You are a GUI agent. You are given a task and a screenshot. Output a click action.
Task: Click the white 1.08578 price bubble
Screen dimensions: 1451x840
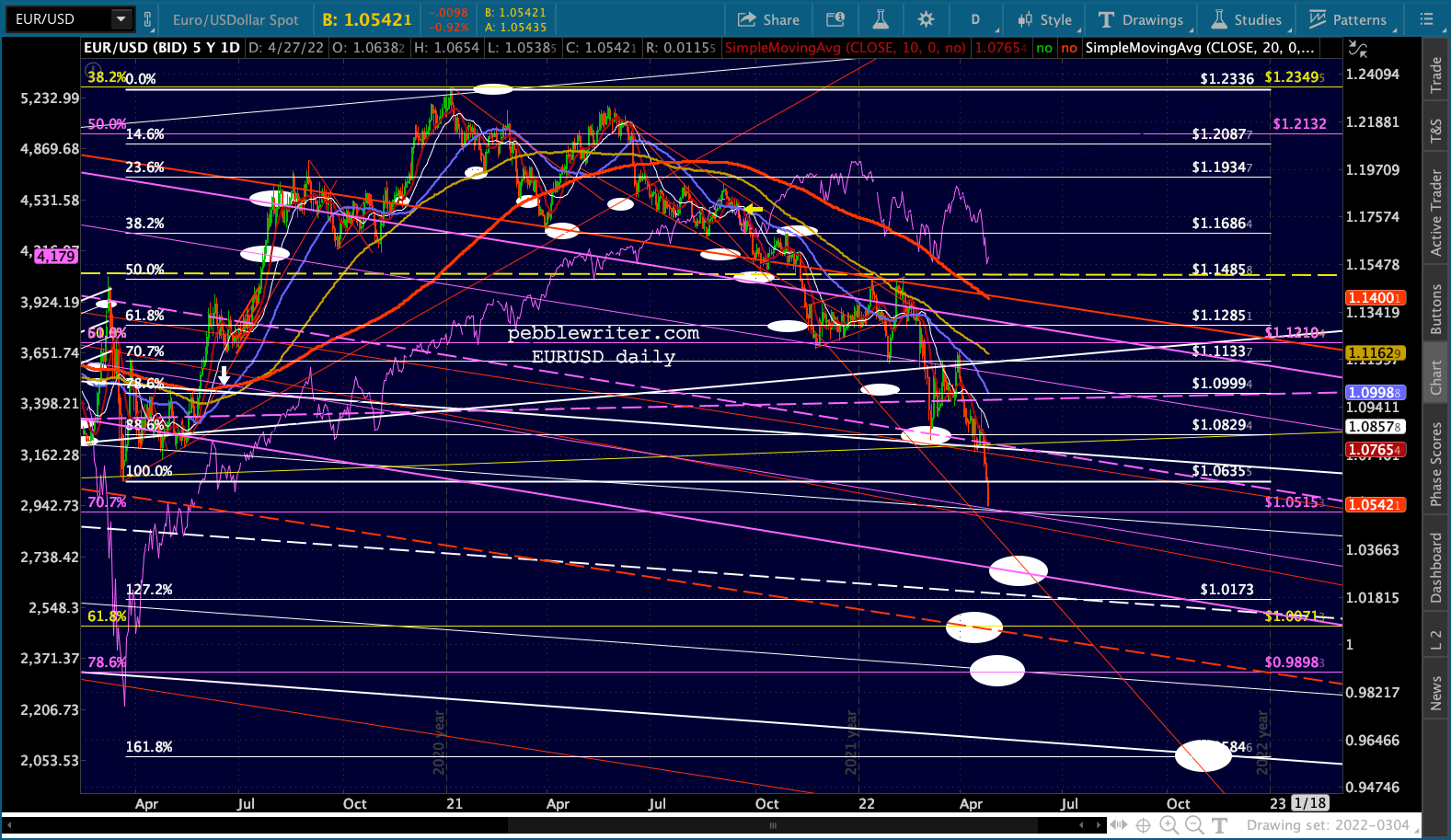pos(1375,427)
